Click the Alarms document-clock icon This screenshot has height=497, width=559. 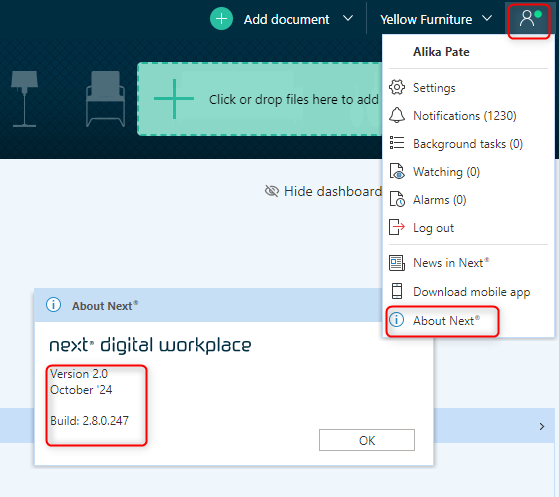[x=397, y=199]
